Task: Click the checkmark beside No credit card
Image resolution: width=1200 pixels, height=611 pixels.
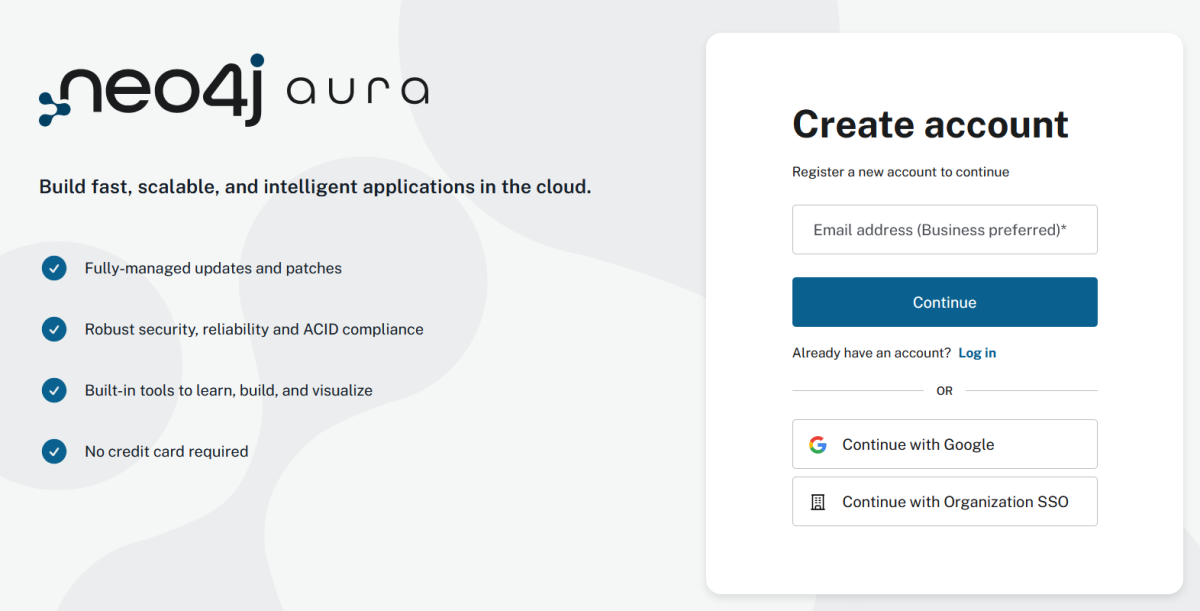Action: point(54,451)
